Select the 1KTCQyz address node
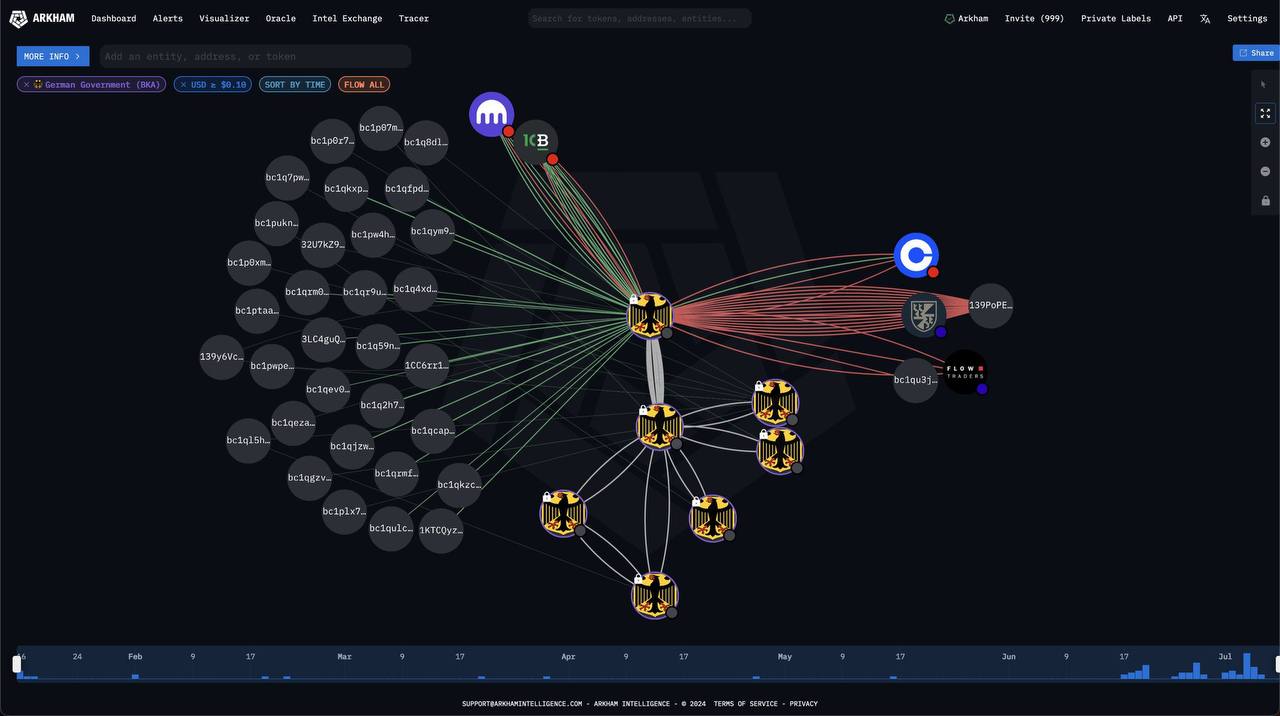This screenshot has width=1280, height=716. pyautogui.click(x=441, y=531)
